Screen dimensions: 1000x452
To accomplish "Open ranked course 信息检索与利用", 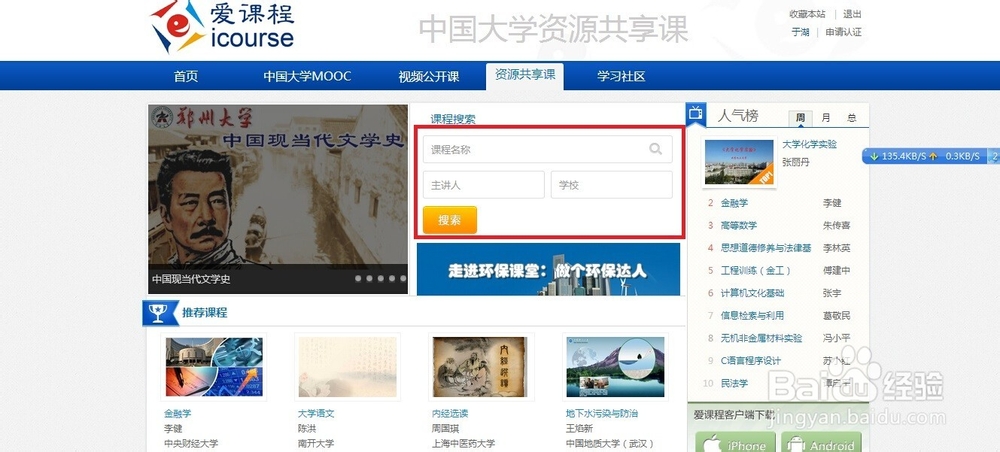I will [x=752, y=316].
